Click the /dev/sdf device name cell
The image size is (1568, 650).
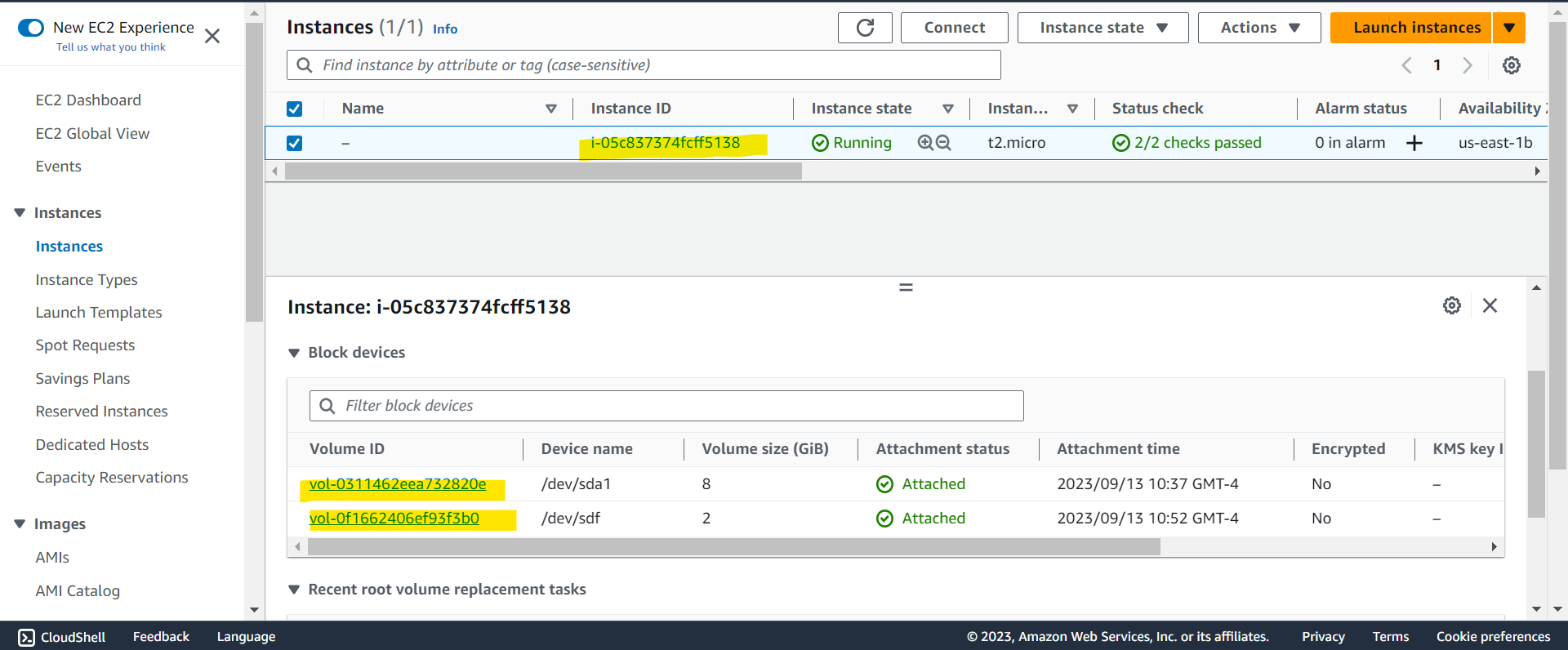571,519
